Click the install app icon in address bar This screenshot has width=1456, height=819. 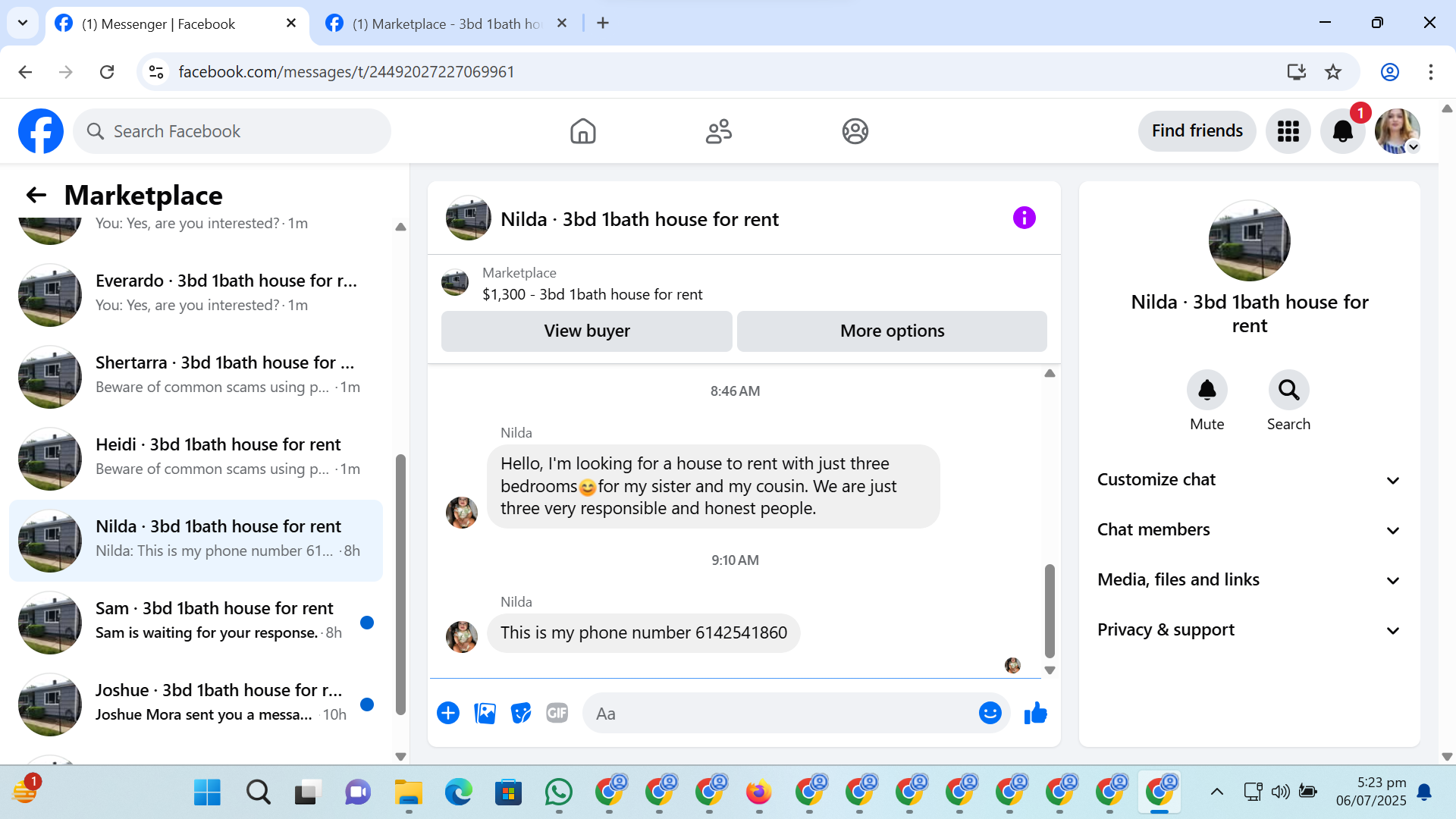(x=1297, y=72)
